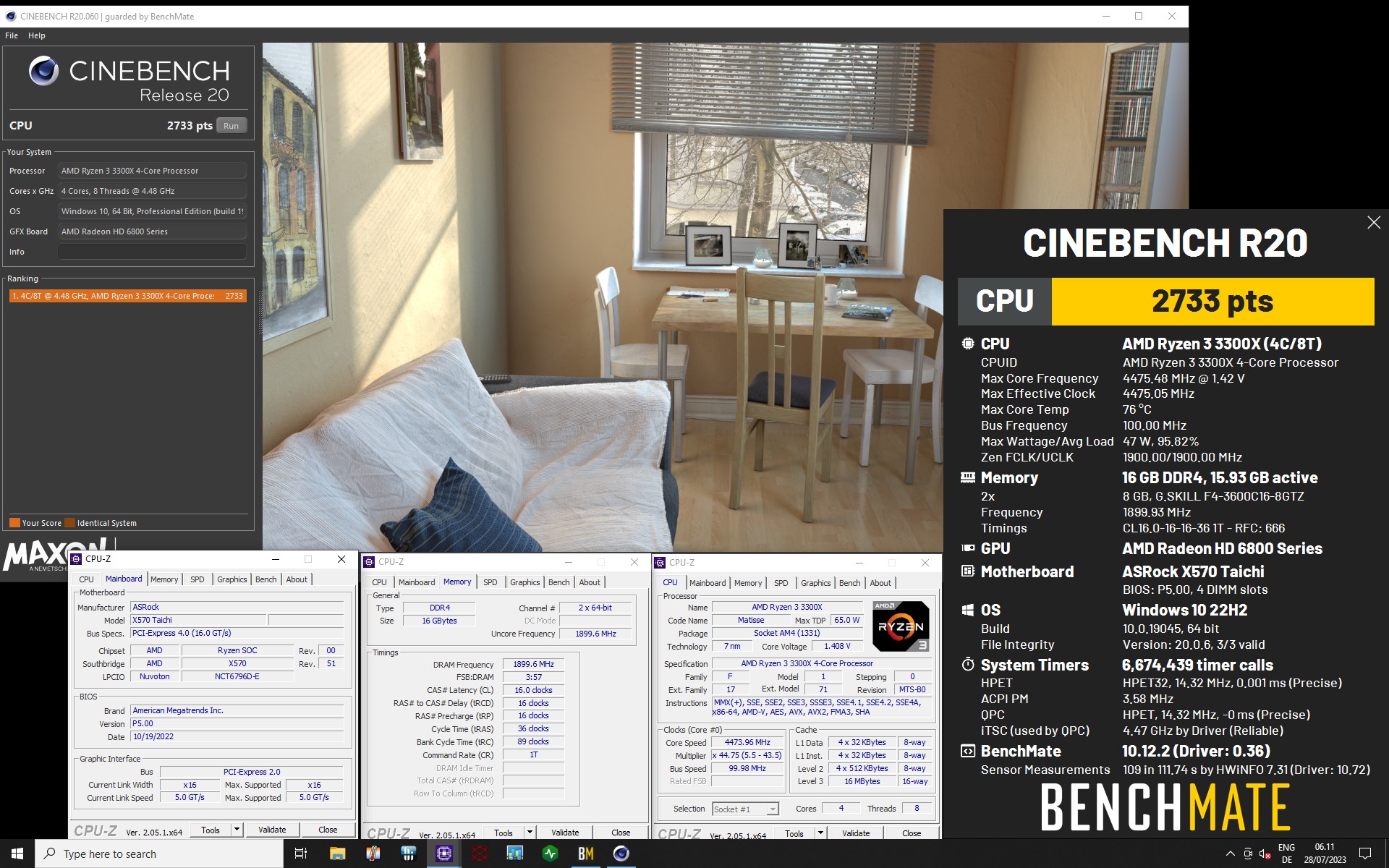Open Task View from the taskbar
1389x868 pixels.
(x=301, y=854)
